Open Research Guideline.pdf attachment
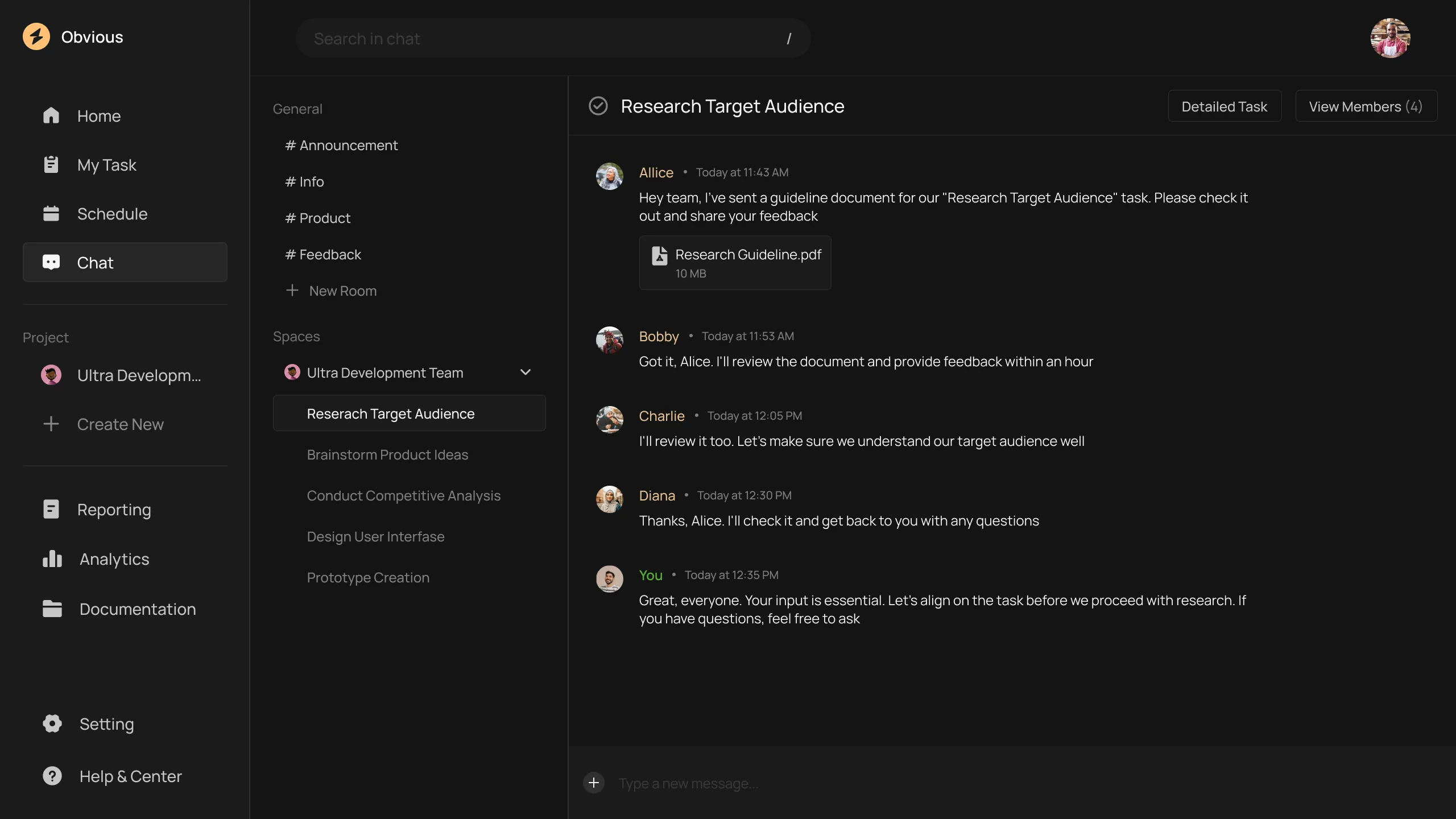Image resolution: width=1456 pixels, height=819 pixels. point(735,263)
